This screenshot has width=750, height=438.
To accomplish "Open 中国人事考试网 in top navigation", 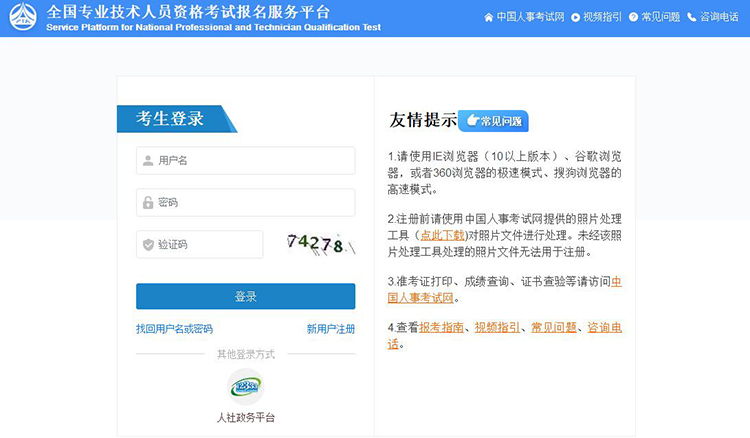I will click(530, 17).
